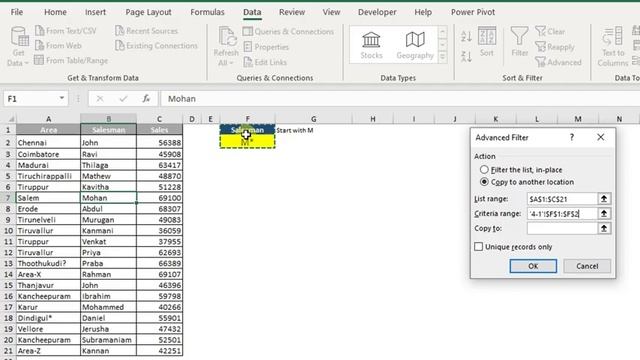Toggle the Filter funnel

pyautogui.click(x=520, y=42)
